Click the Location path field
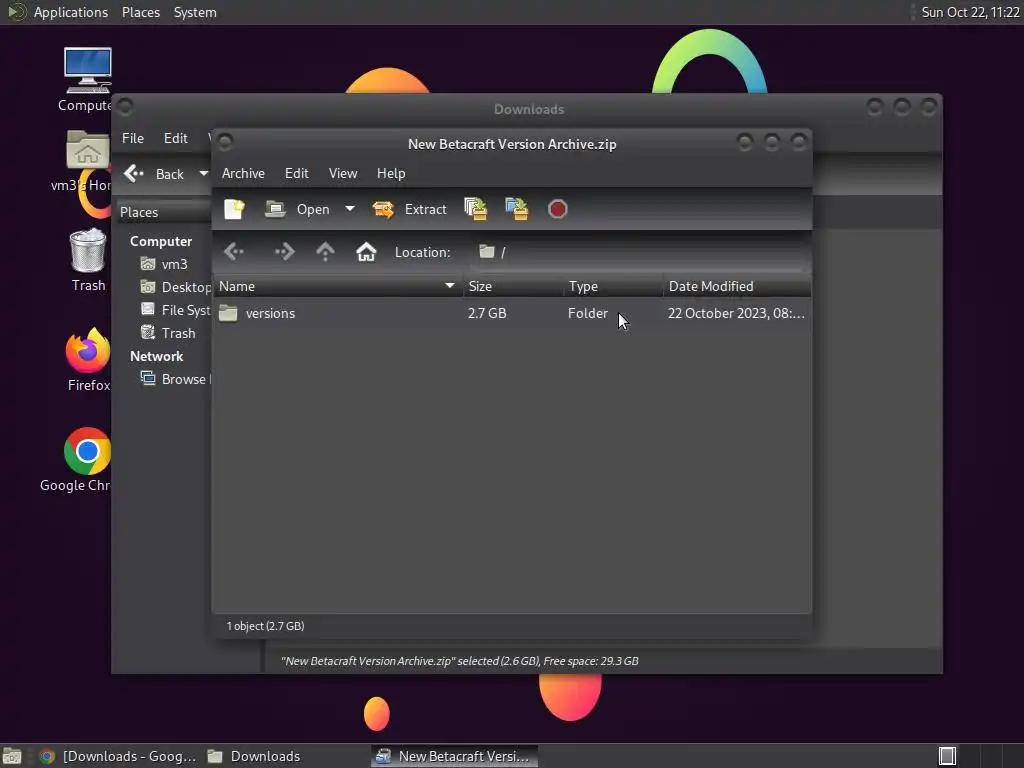Screen dimensions: 1024x768 tap(640, 252)
